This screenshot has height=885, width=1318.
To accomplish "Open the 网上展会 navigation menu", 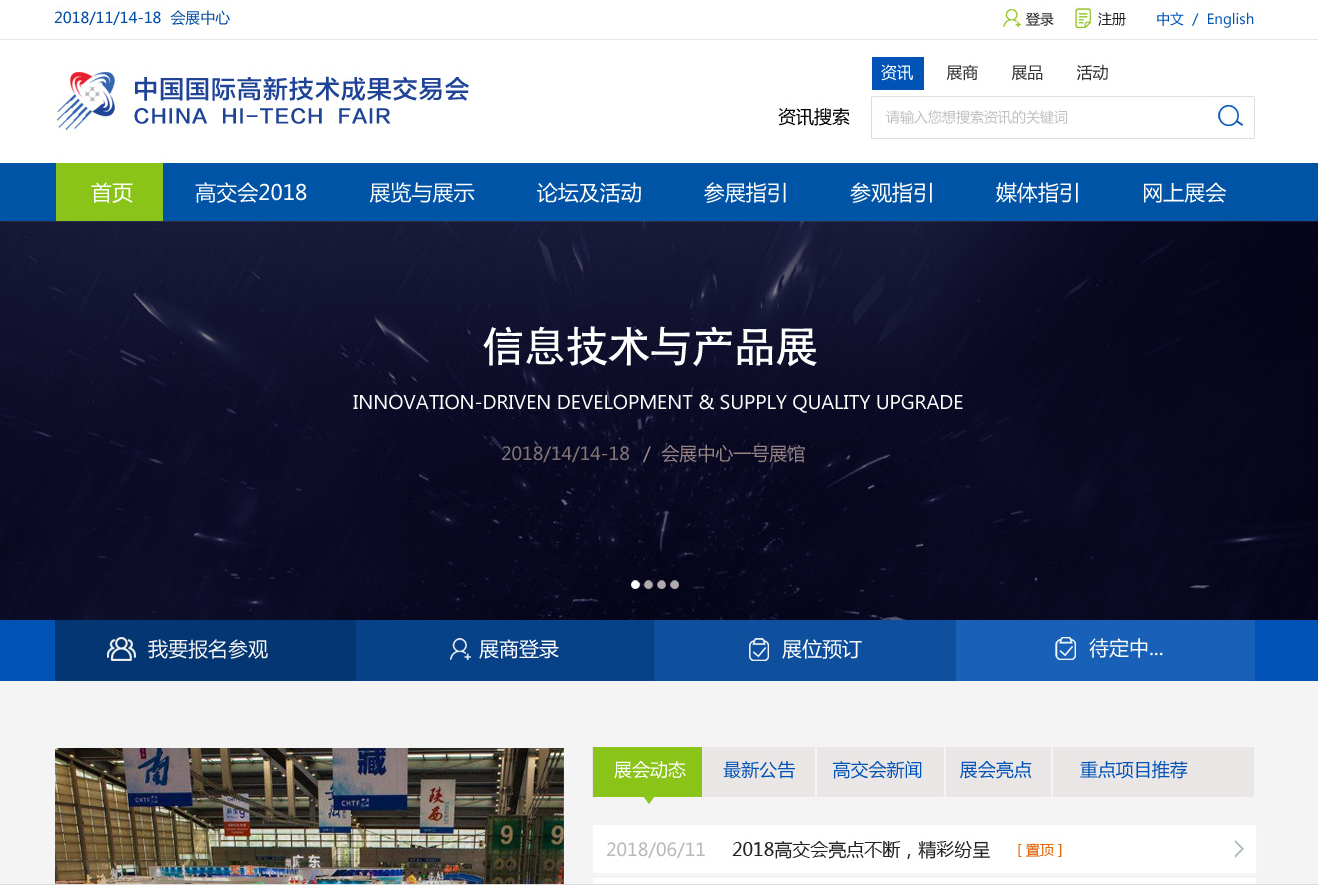I will [x=1182, y=192].
